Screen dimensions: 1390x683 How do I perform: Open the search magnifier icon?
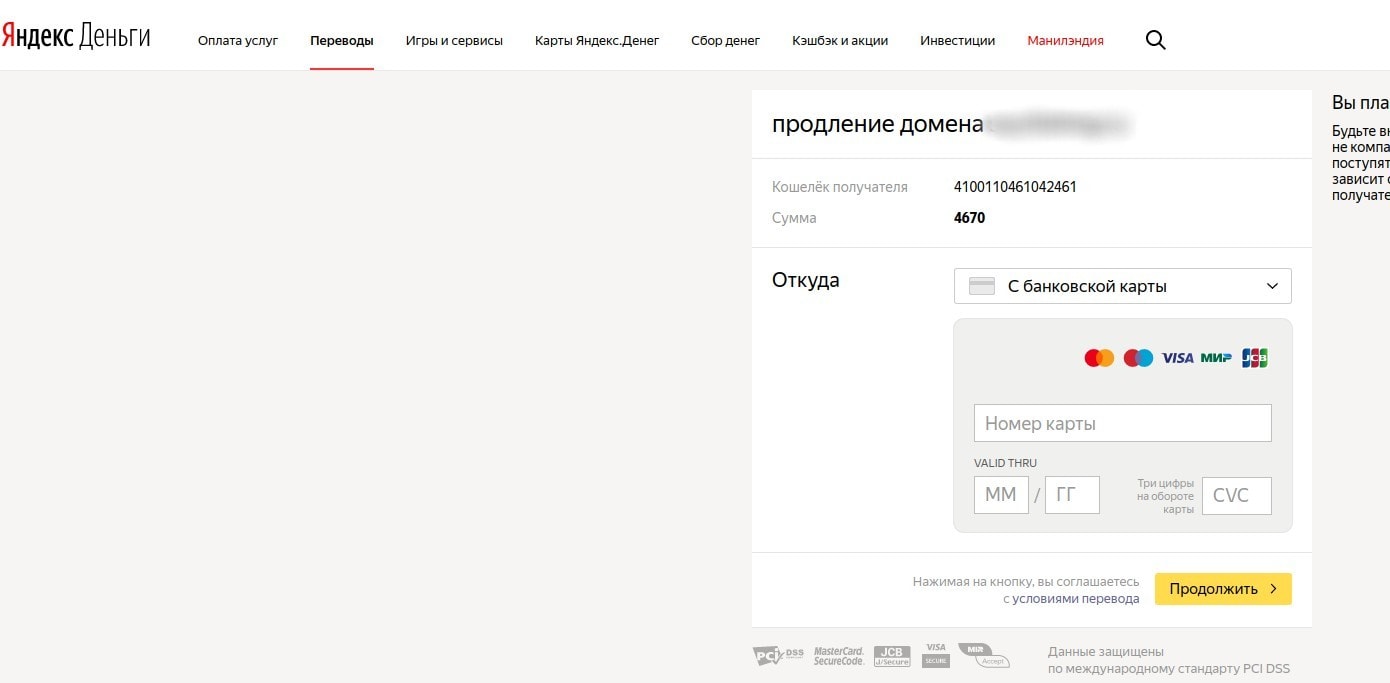[x=1155, y=41]
